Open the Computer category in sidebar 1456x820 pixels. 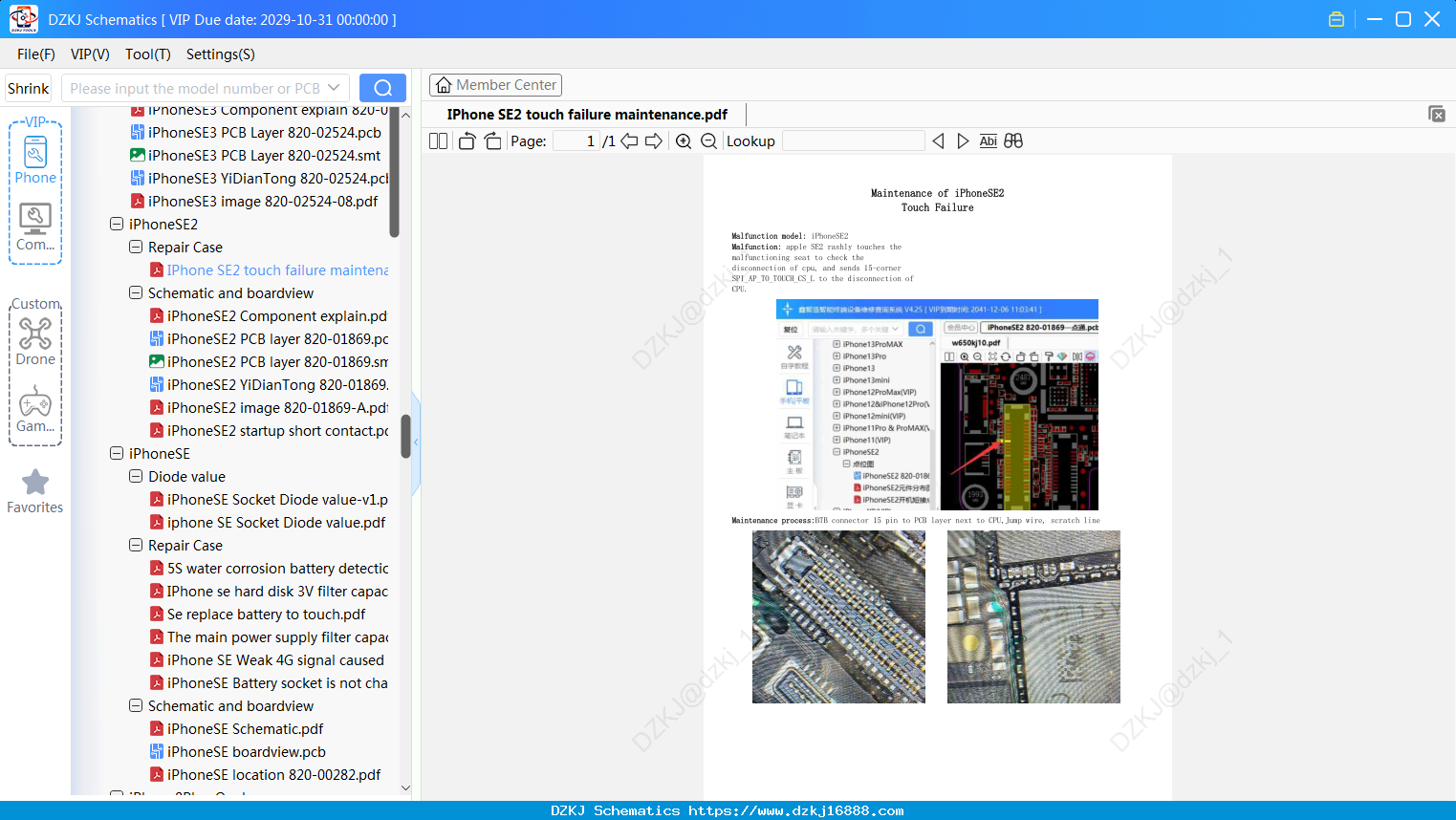pos(35,227)
